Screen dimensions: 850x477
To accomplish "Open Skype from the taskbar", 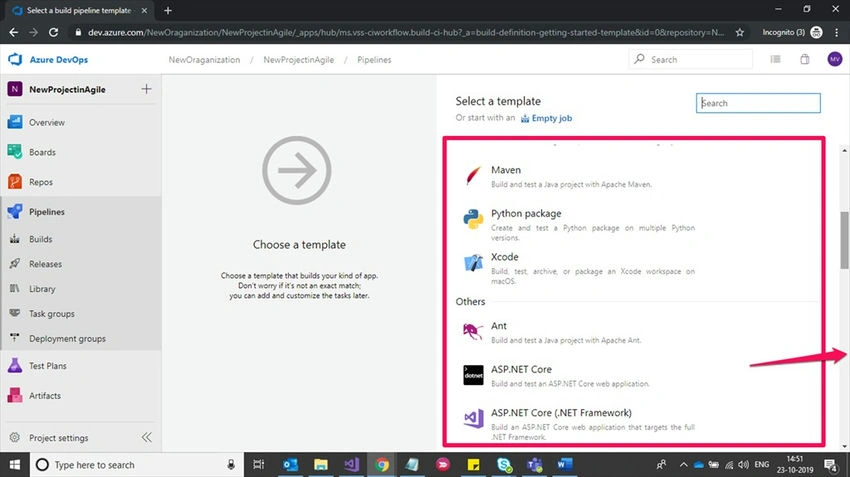I will [x=504, y=465].
